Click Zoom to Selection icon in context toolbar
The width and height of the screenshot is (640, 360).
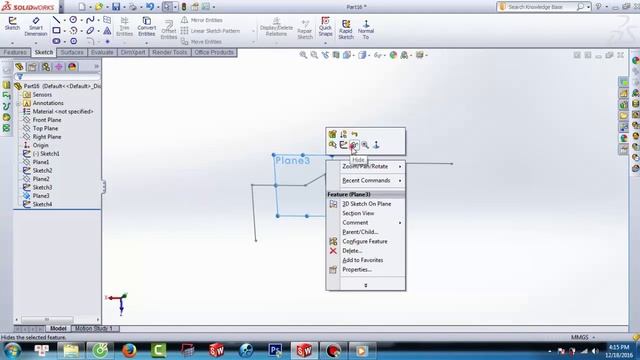pyautogui.click(x=365, y=145)
